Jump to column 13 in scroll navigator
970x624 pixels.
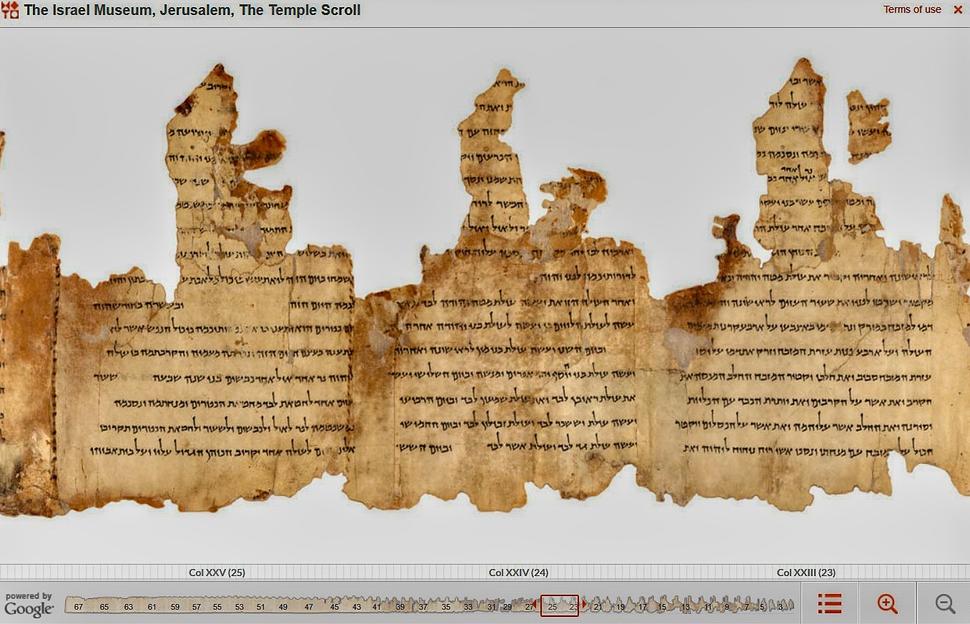coord(685,607)
